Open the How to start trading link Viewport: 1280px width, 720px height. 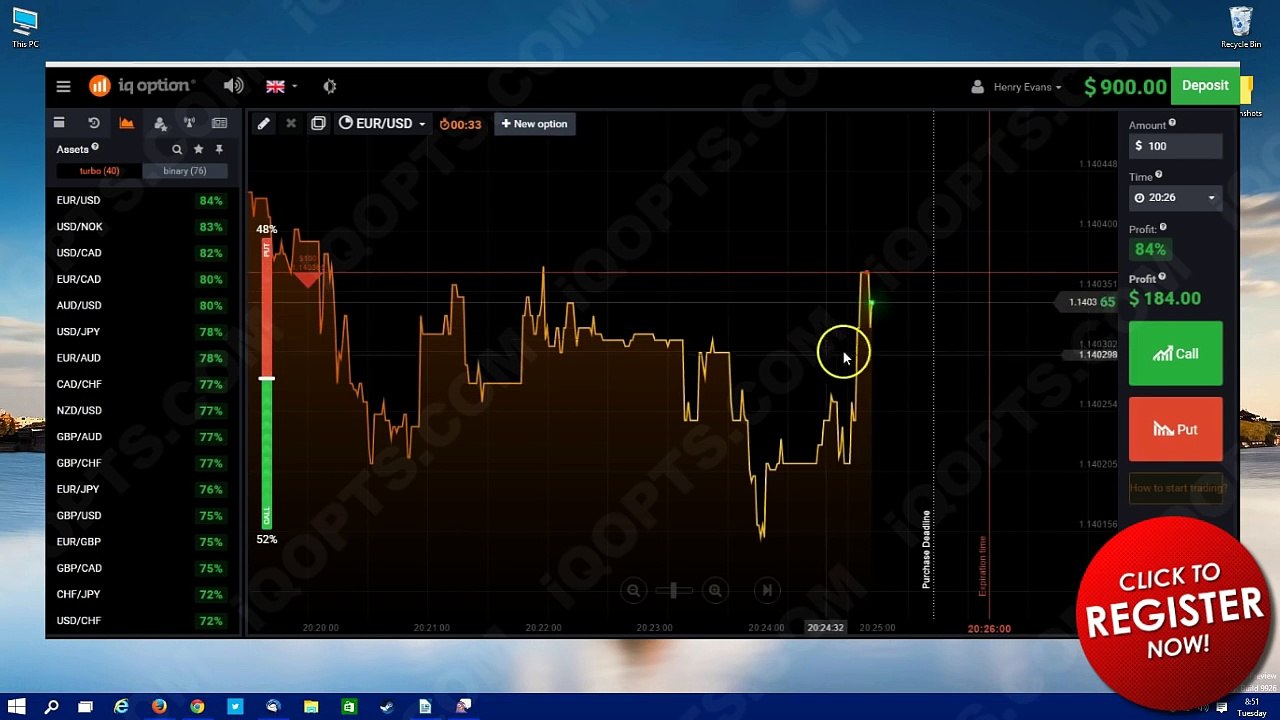click(x=1177, y=488)
